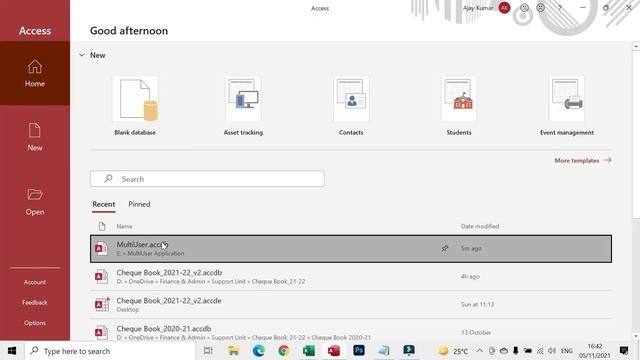The image size is (640, 360).
Task: Open the New section in the sidebar
Action: tap(35, 138)
